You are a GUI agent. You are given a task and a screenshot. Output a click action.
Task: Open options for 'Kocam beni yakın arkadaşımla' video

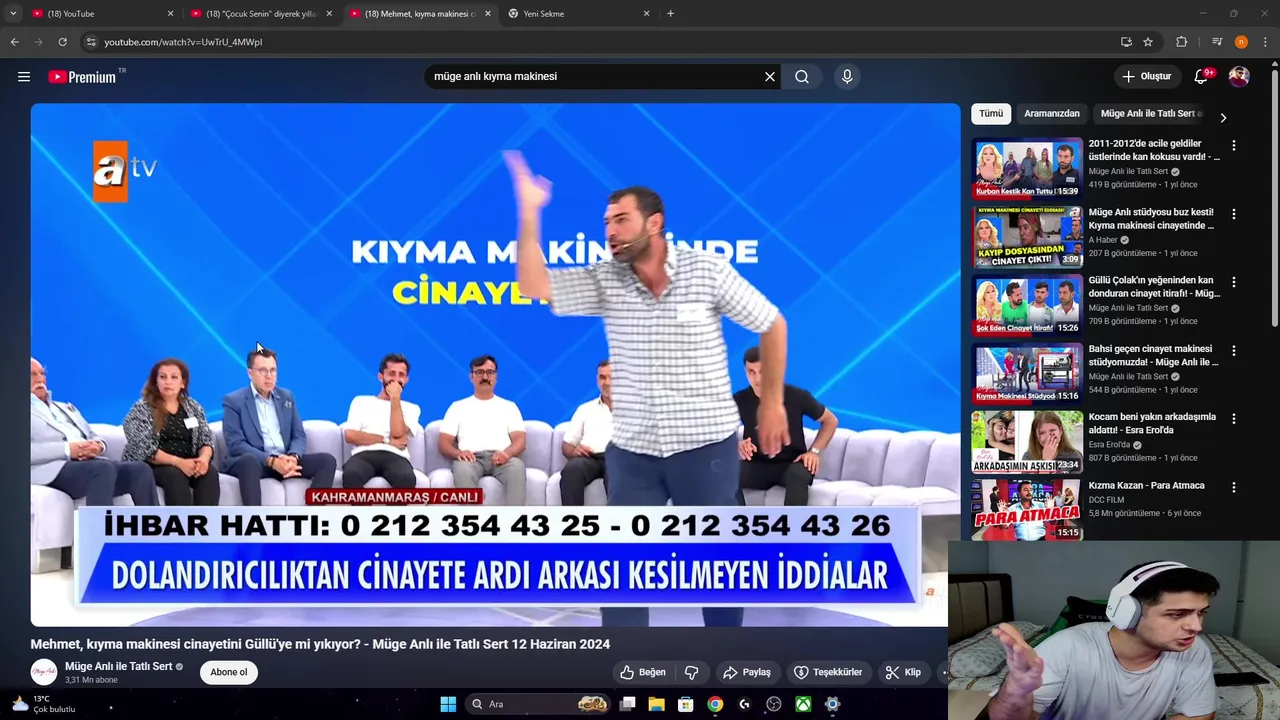click(x=1234, y=419)
